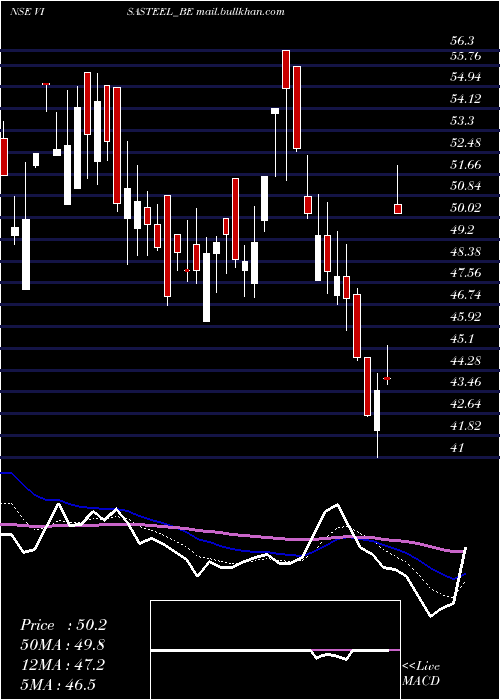Click the 5MA : 46.5 readout
500x700 pixels.
coord(58,684)
